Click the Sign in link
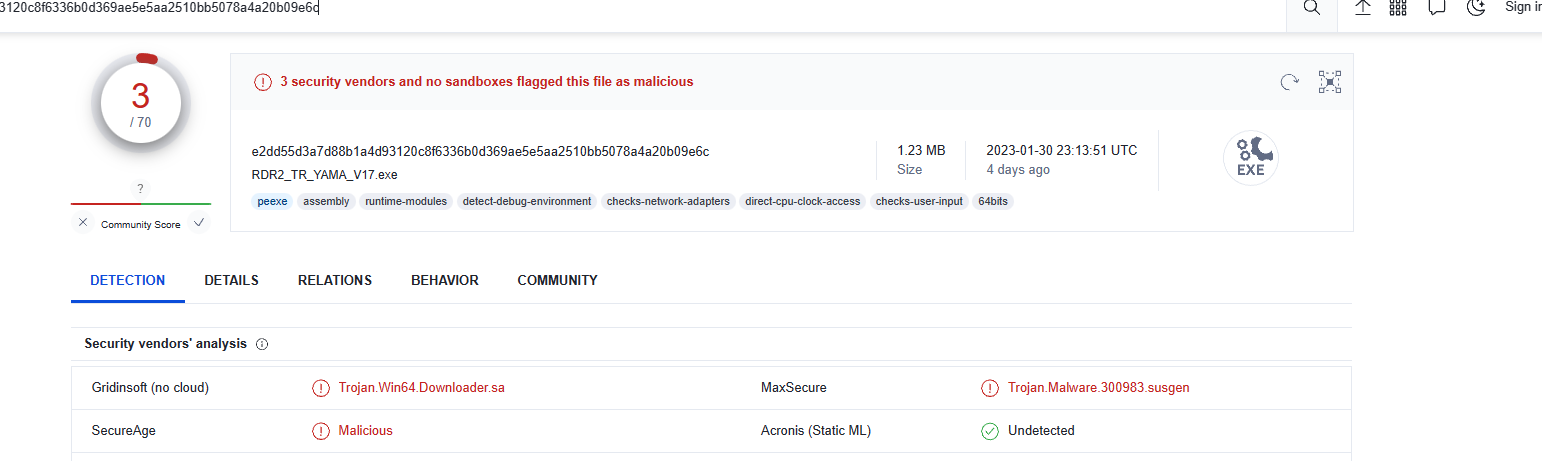1542x461 pixels. pos(1523,7)
